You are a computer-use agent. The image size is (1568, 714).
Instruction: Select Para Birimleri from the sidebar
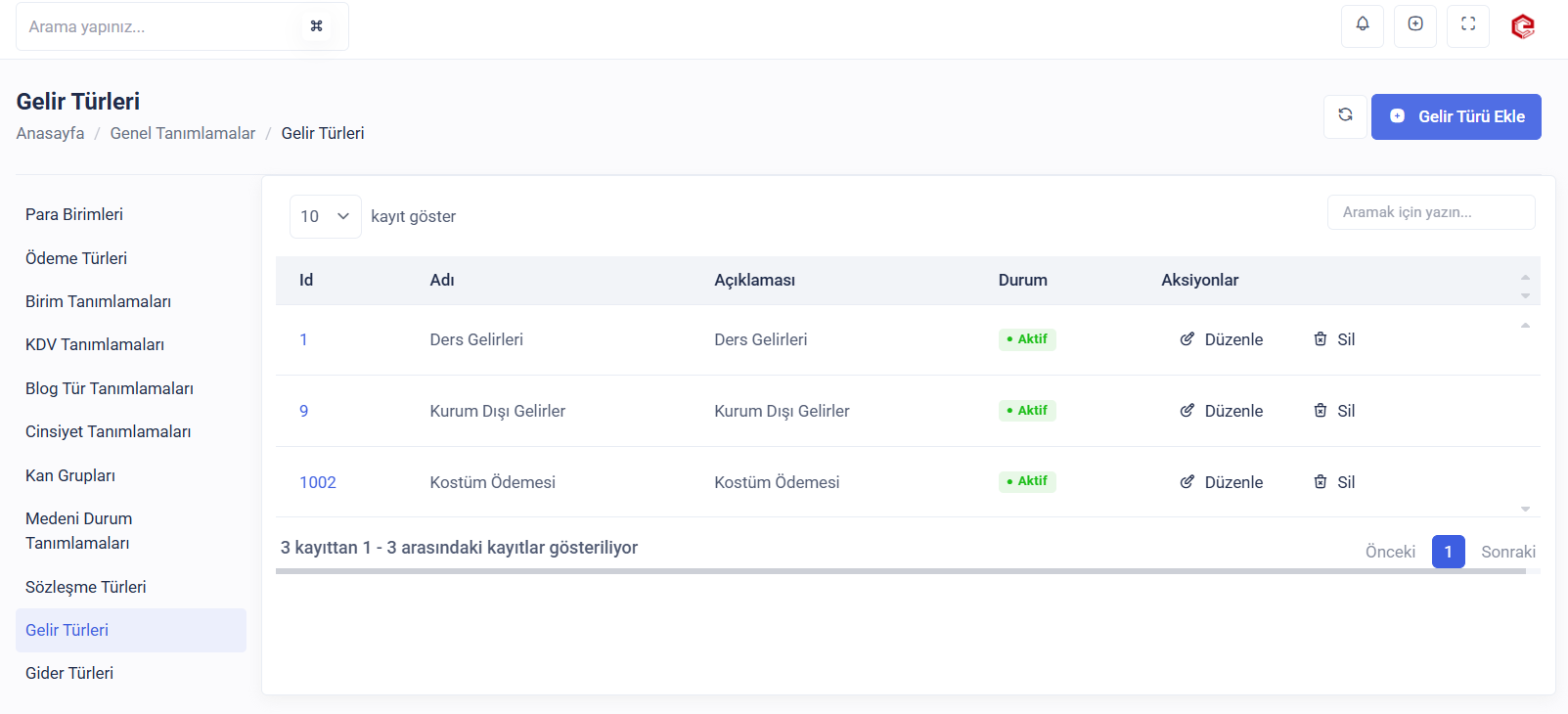point(74,214)
